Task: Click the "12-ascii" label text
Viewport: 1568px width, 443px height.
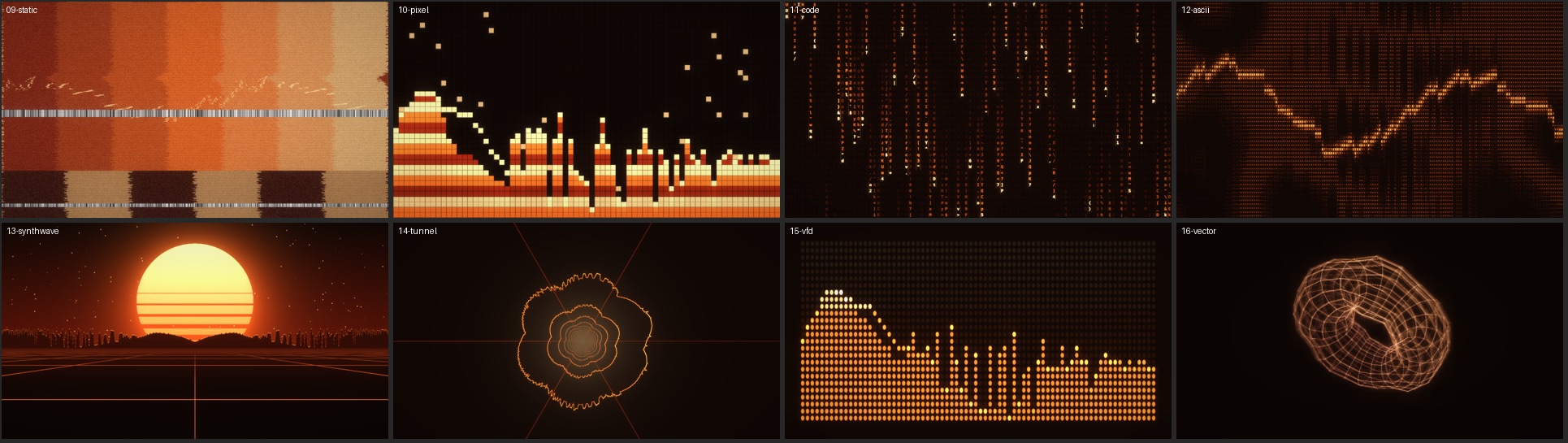Action: [1195, 10]
